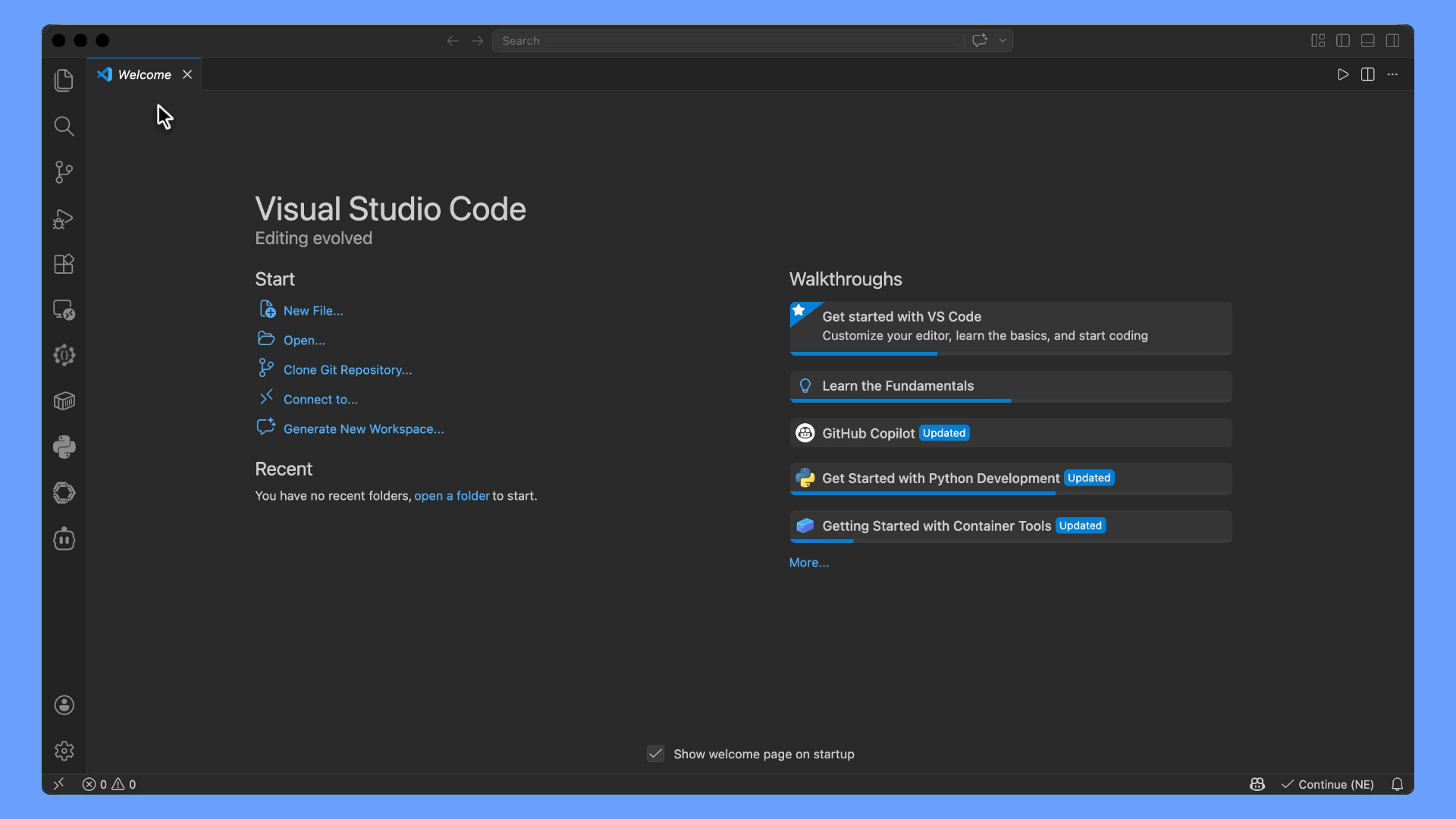This screenshot has width=1456, height=819.
Task: Close the Welcome tab
Action: 187,74
